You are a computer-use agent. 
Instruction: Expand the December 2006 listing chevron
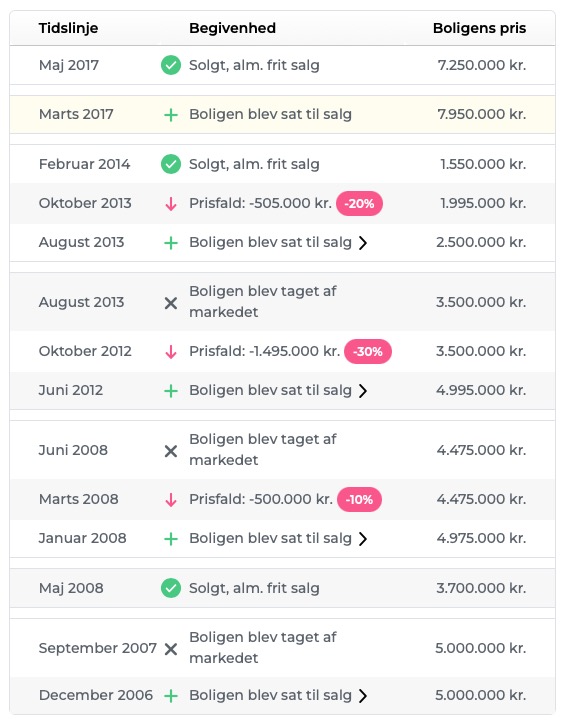tap(363, 696)
